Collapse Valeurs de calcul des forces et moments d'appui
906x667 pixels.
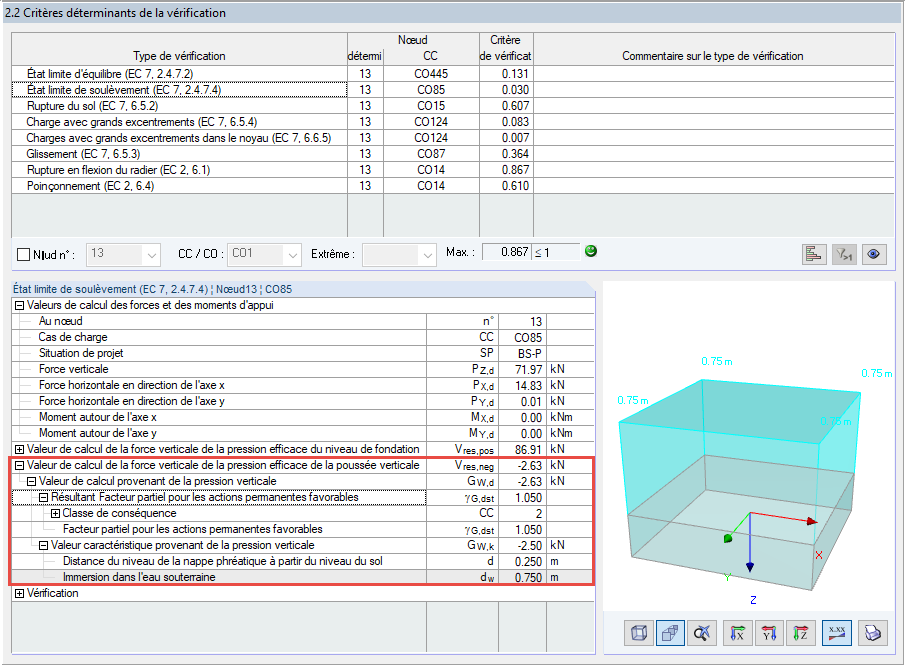coord(19,306)
